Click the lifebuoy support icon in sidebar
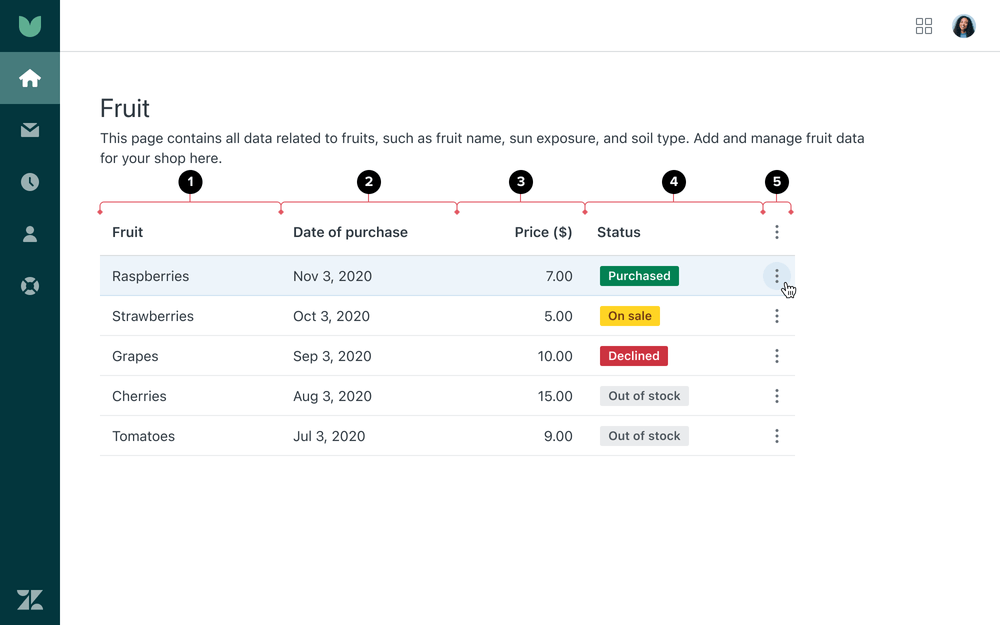The width and height of the screenshot is (1000, 625). [30, 286]
